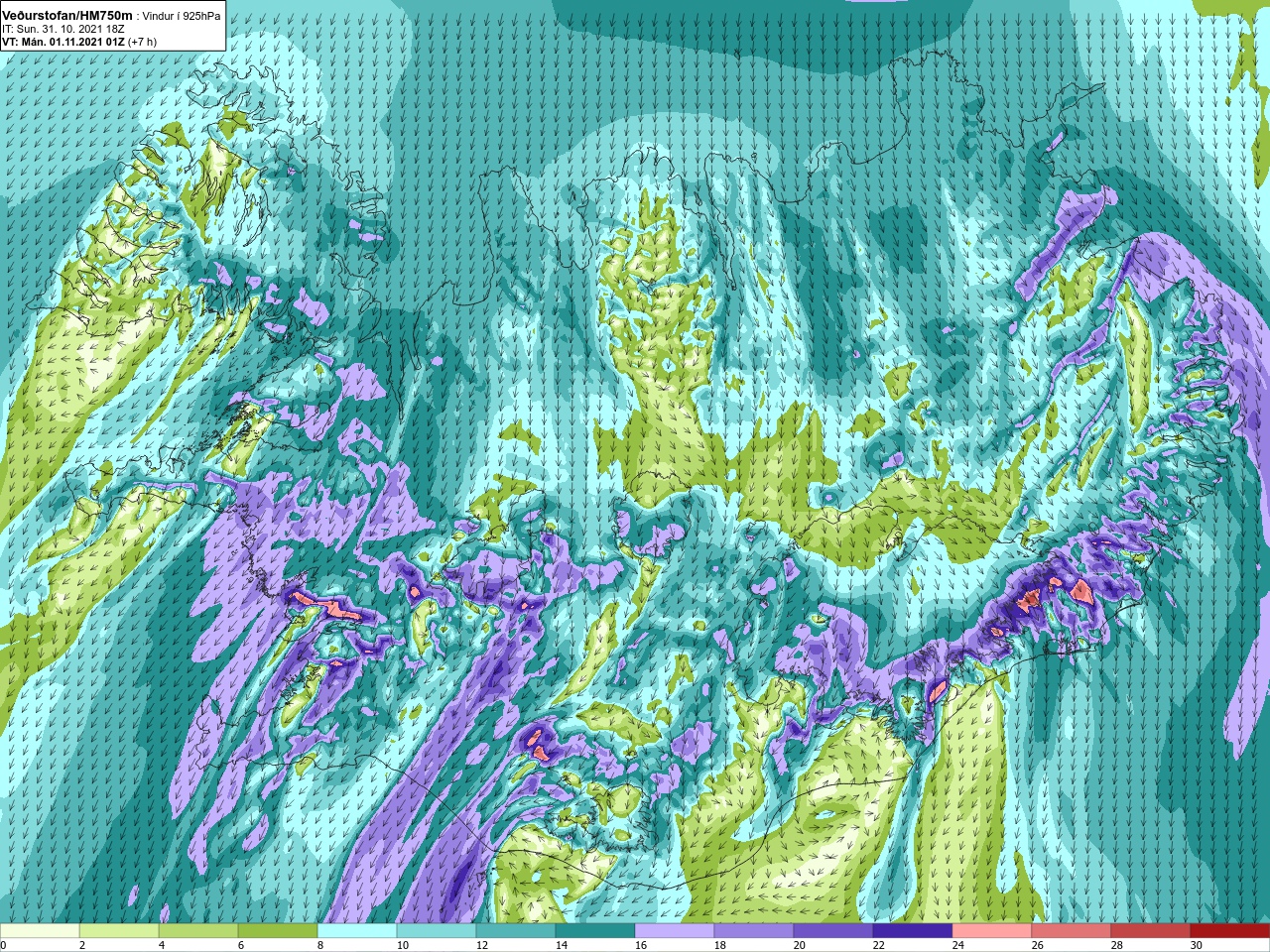Click the legend value '6'
1270x952 pixels.
point(241,945)
